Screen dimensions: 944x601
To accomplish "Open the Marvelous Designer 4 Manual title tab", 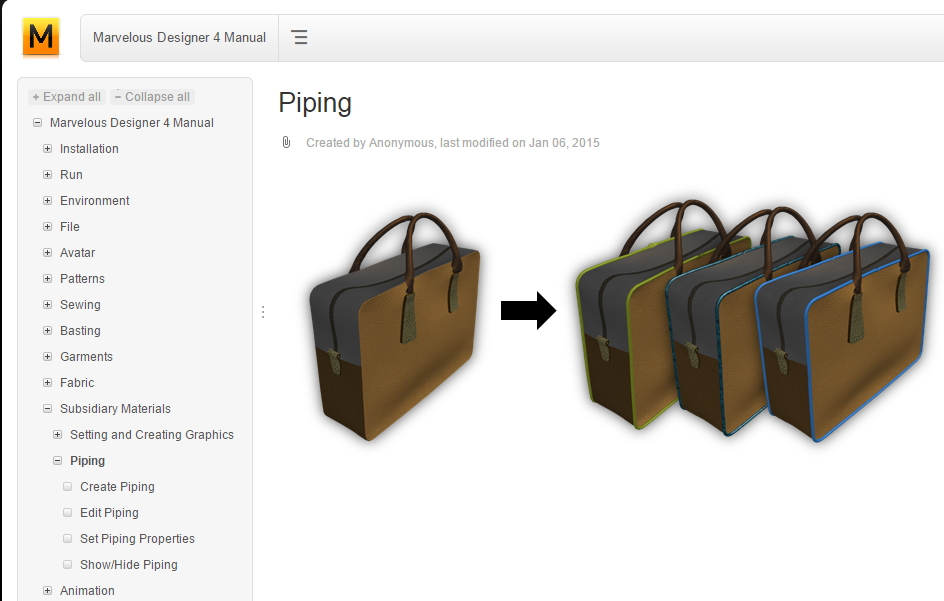I will [179, 38].
